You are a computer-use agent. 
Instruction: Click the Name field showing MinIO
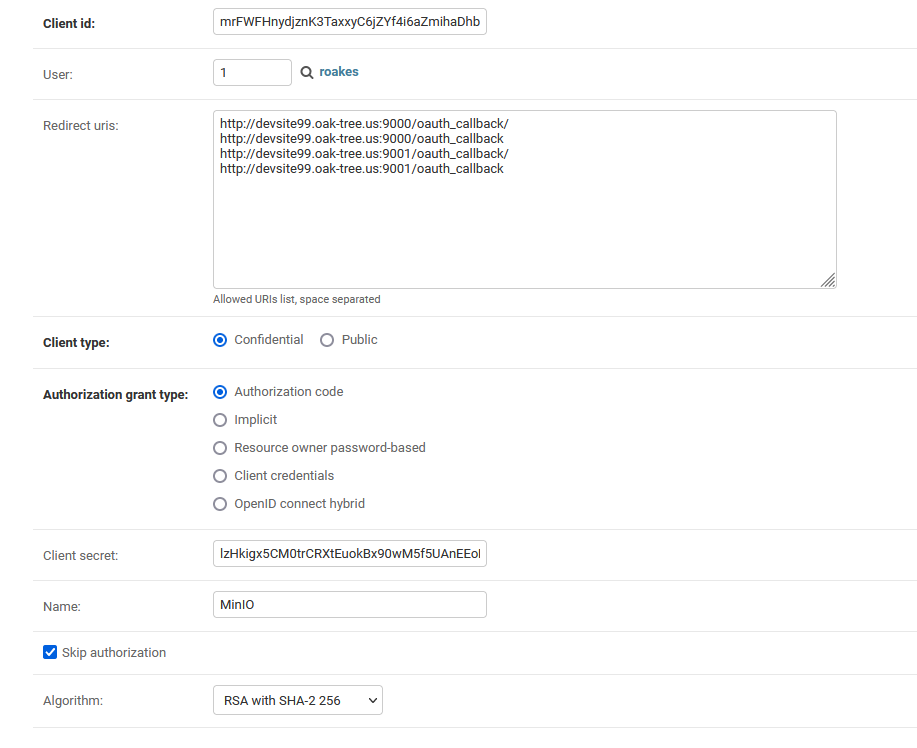(349, 604)
